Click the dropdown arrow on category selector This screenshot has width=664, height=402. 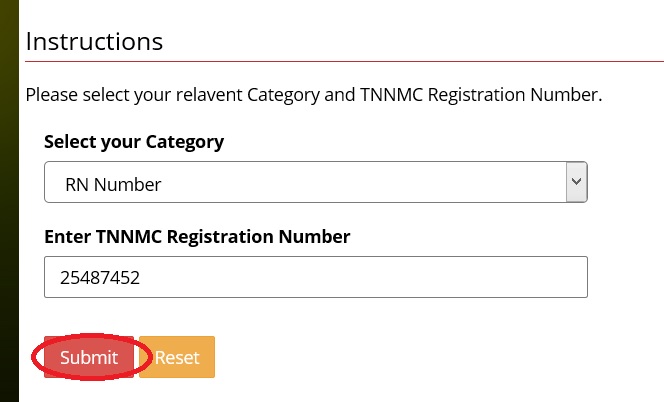tap(575, 183)
